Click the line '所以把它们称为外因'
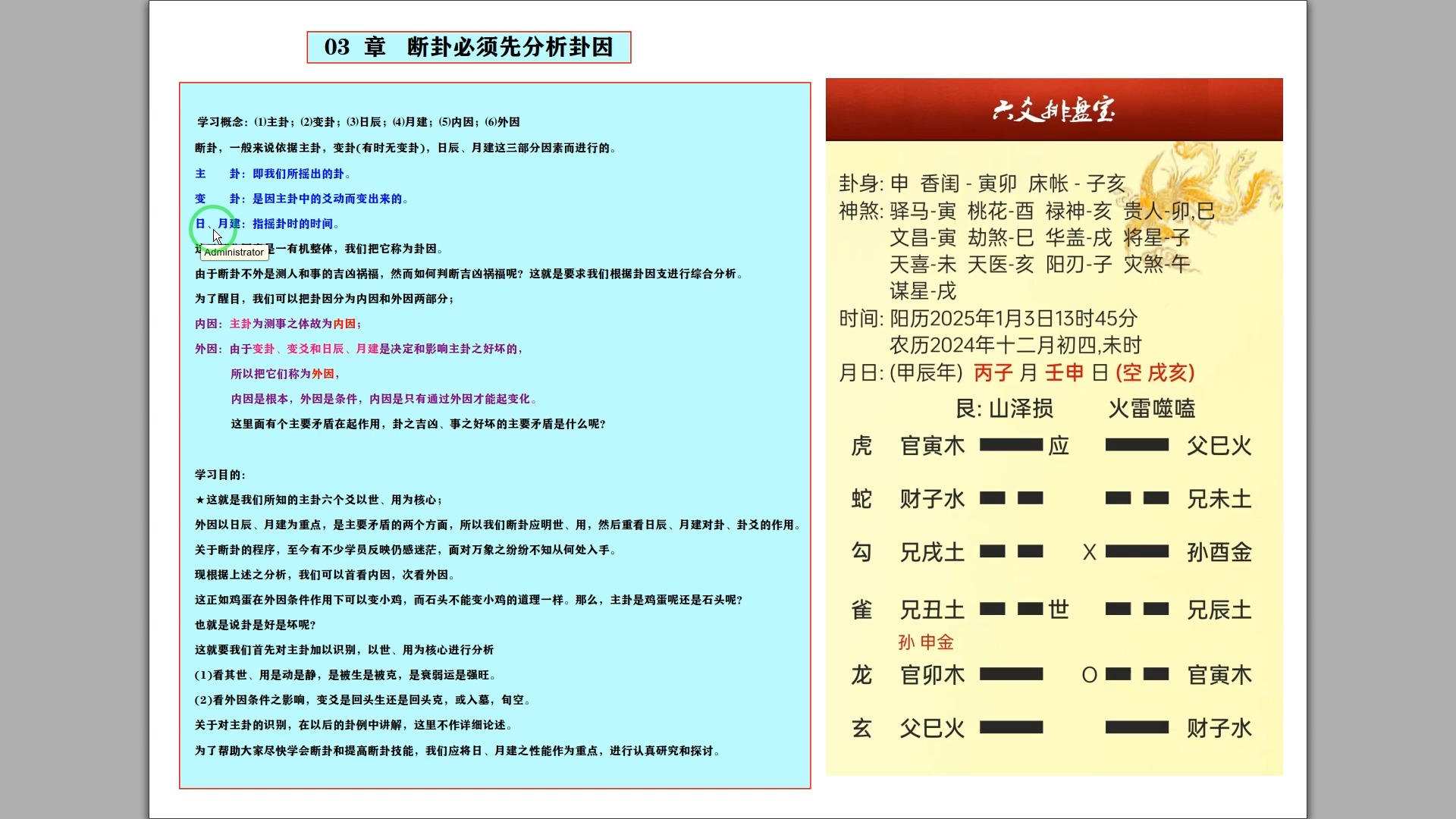 [x=284, y=374]
